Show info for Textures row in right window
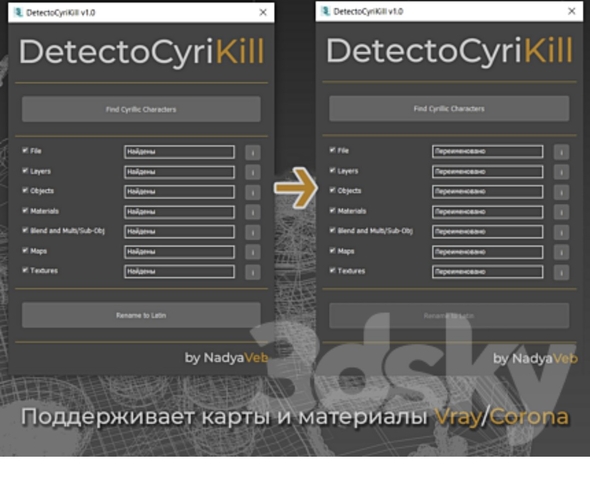This screenshot has height=478, width=590. coord(561,272)
